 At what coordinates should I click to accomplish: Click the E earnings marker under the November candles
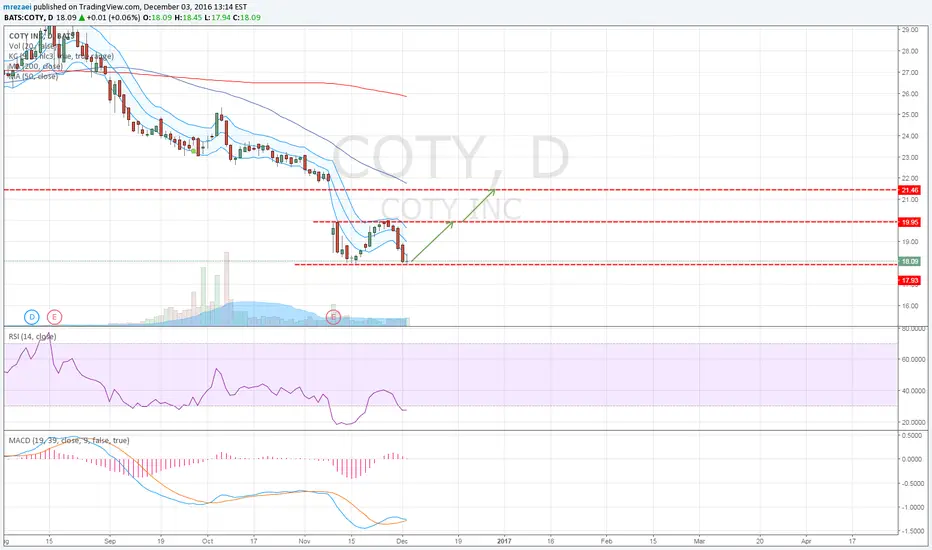pos(333,317)
